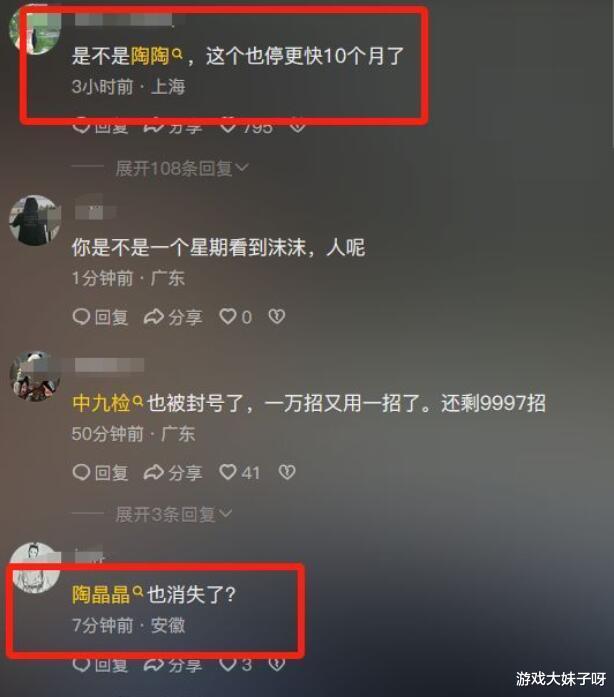This screenshot has width=614, height=697.
Task: Dislike the 陶晶晶 comment from 安徽
Action: click(x=277, y=664)
